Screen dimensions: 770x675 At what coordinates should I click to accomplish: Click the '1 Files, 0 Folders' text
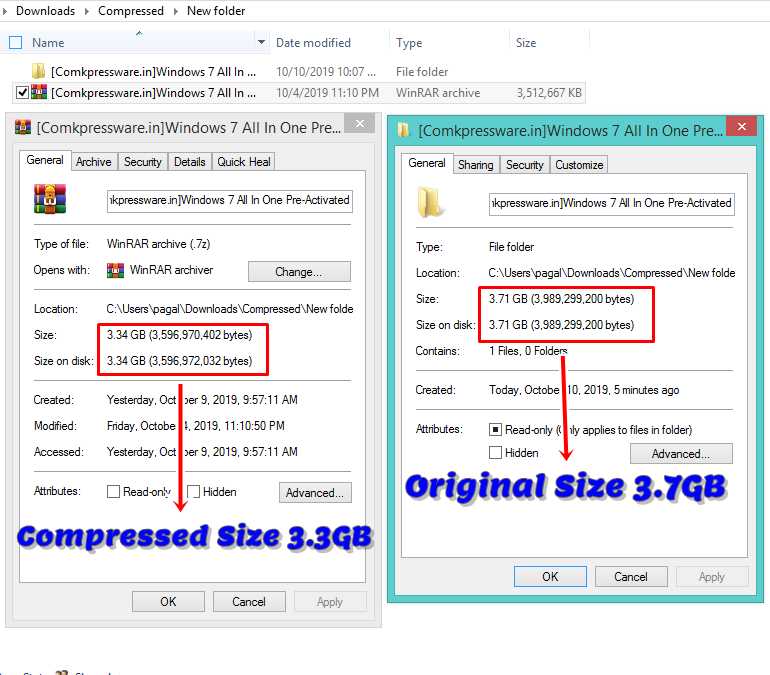point(528,351)
